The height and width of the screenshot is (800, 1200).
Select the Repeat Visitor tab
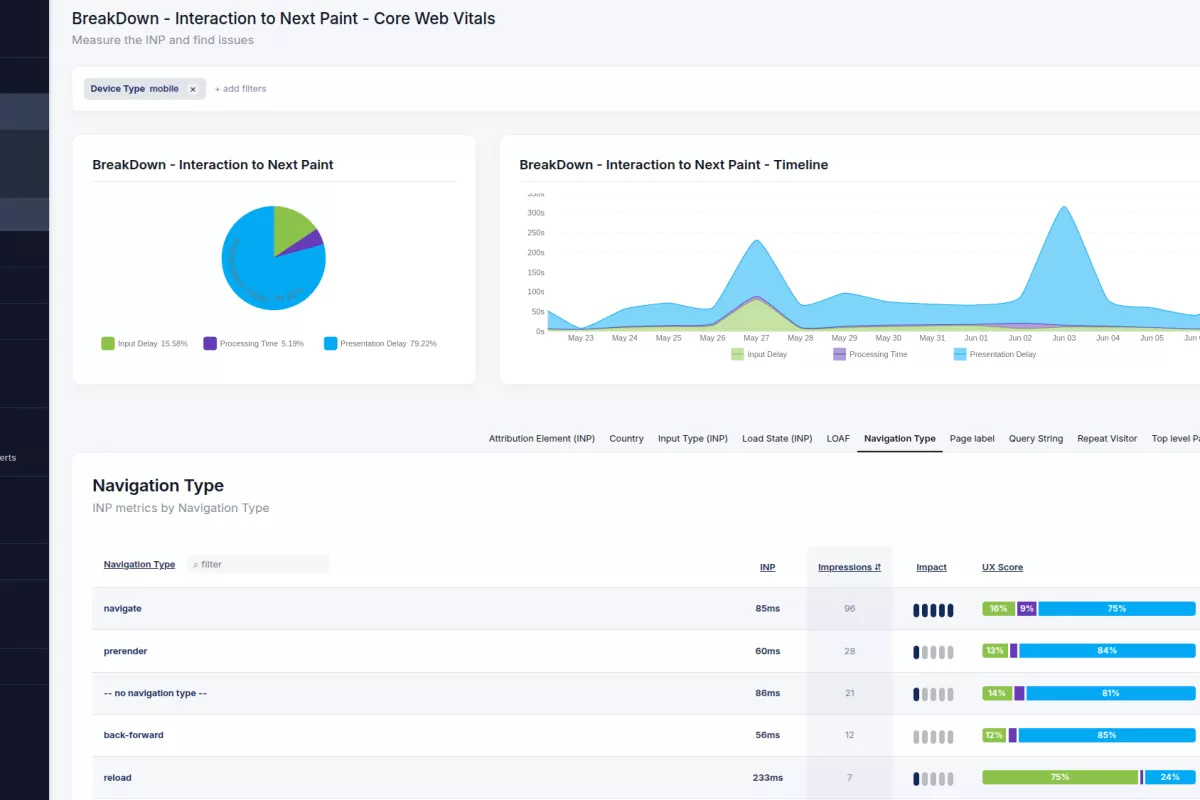1107,438
